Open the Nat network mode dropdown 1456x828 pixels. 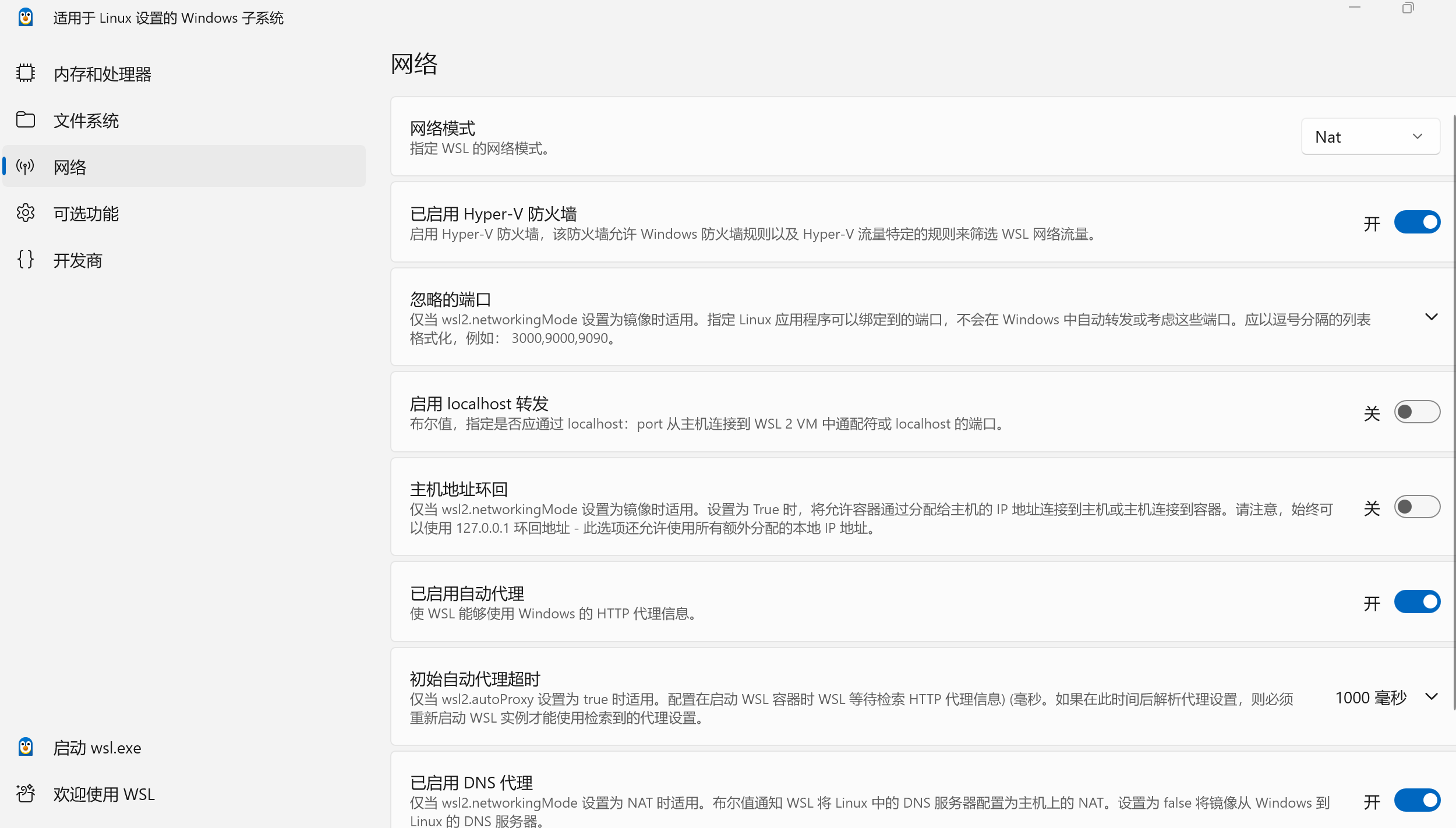pyautogui.click(x=1370, y=137)
